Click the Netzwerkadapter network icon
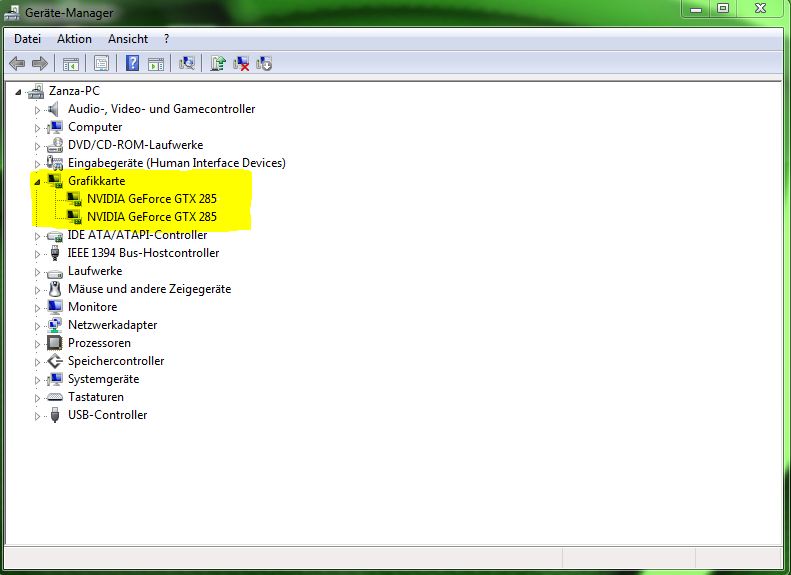Image resolution: width=791 pixels, height=575 pixels. pos(54,325)
